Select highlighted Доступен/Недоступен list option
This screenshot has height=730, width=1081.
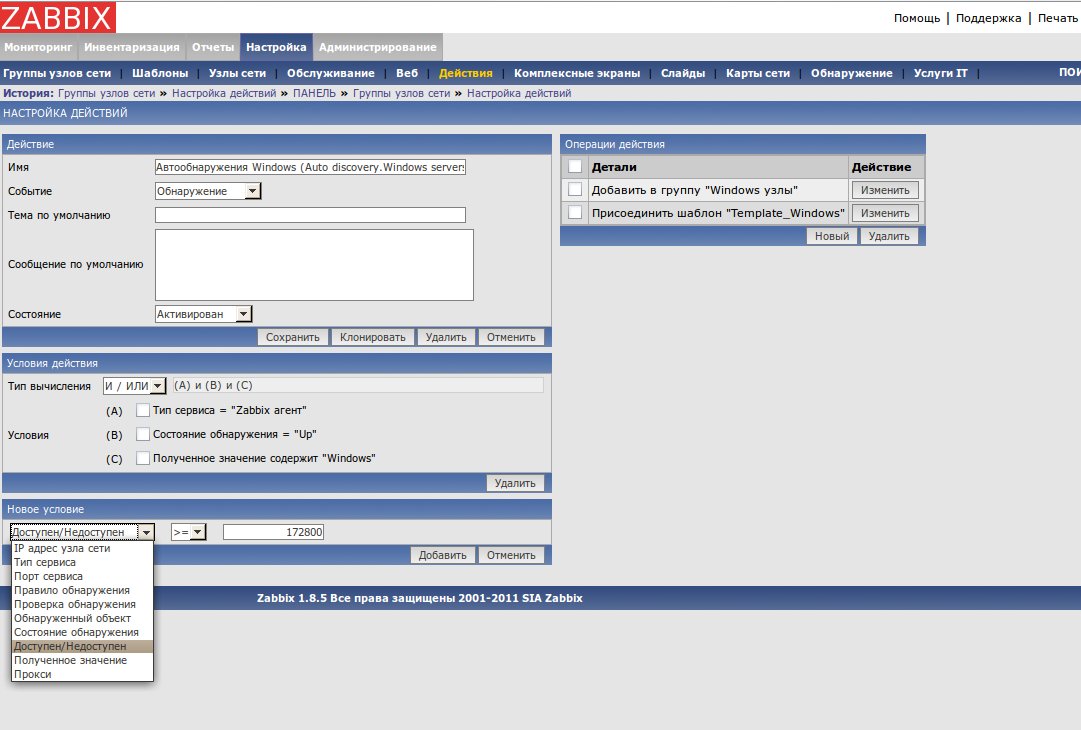tap(82, 647)
